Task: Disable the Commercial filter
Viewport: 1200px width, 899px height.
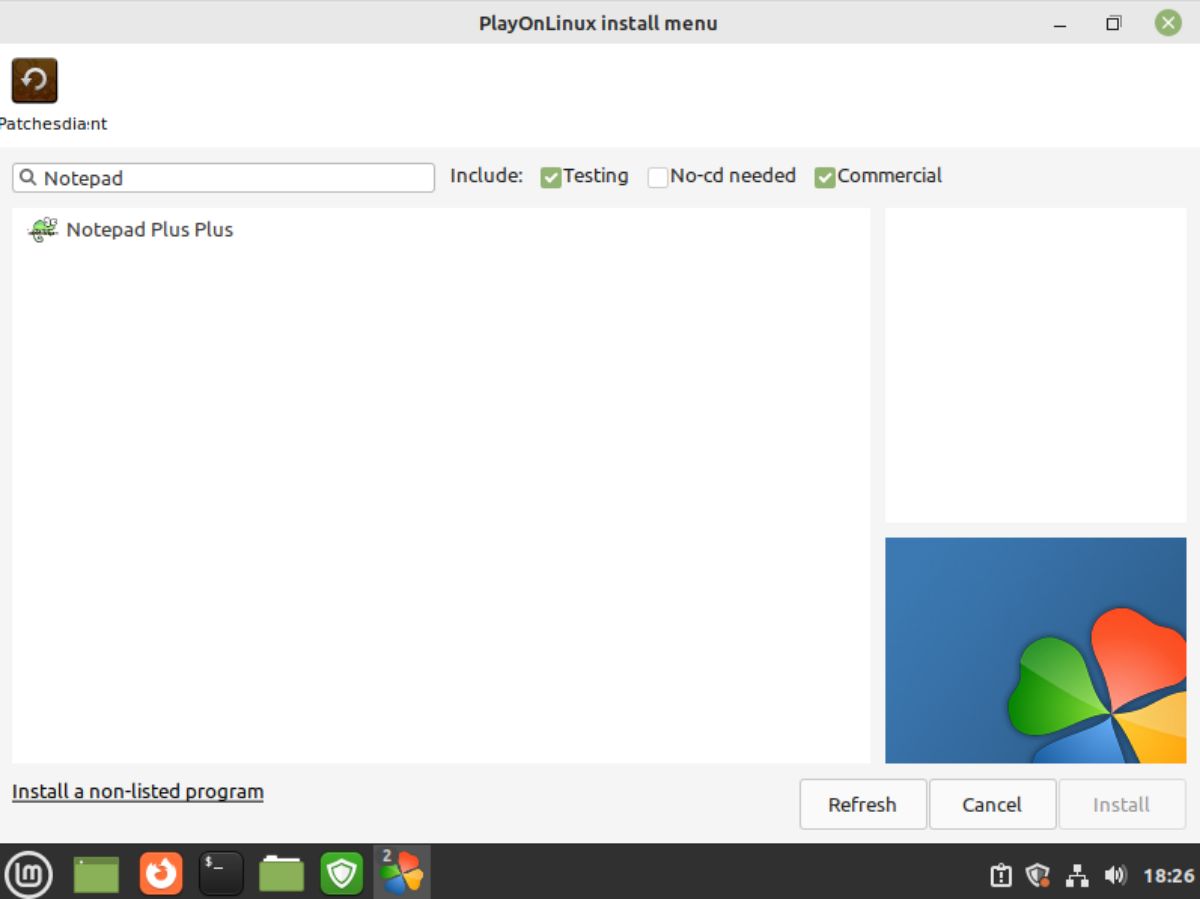Action: [824, 176]
